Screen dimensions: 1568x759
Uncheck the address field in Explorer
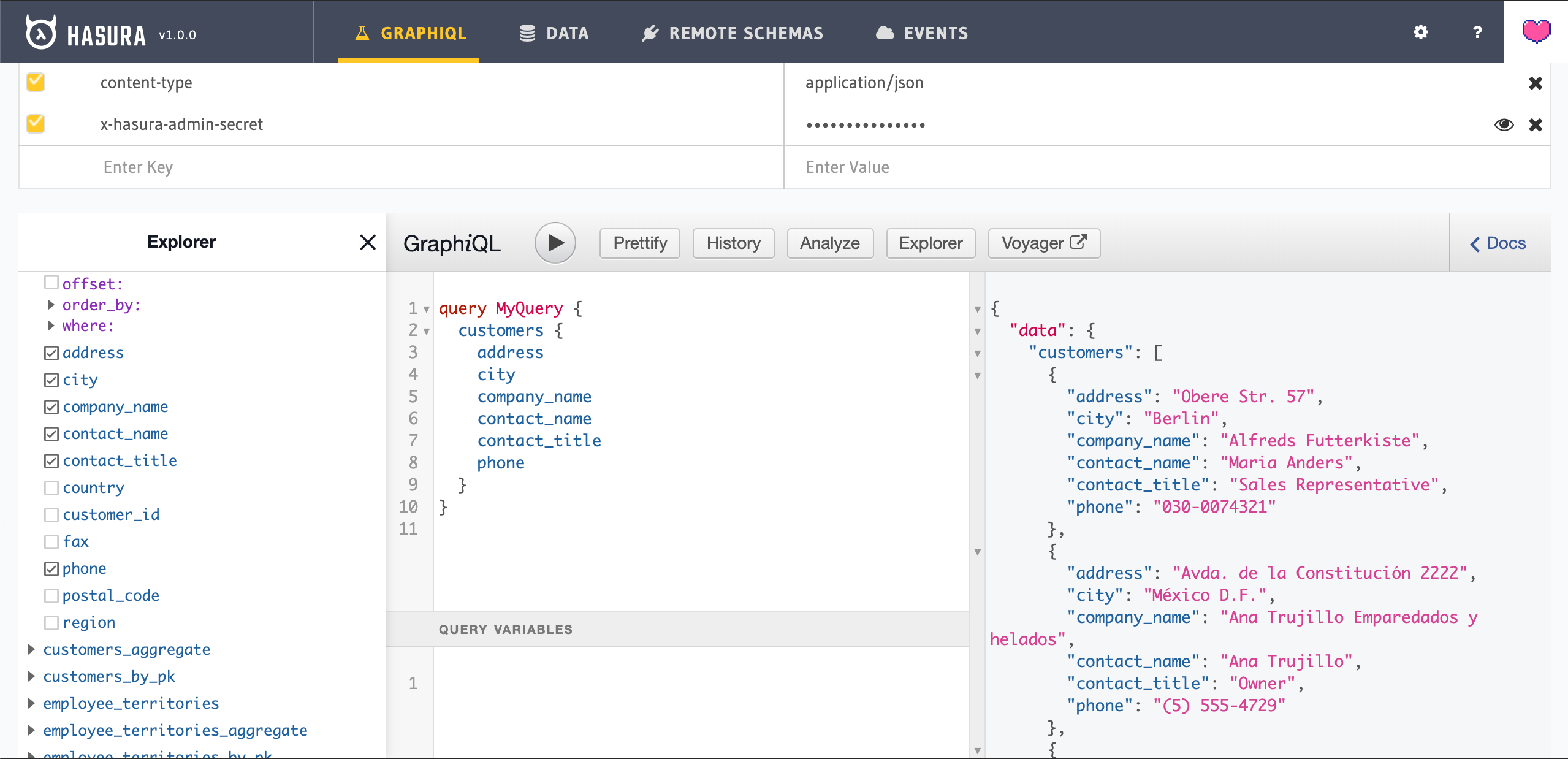coord(52,353)
